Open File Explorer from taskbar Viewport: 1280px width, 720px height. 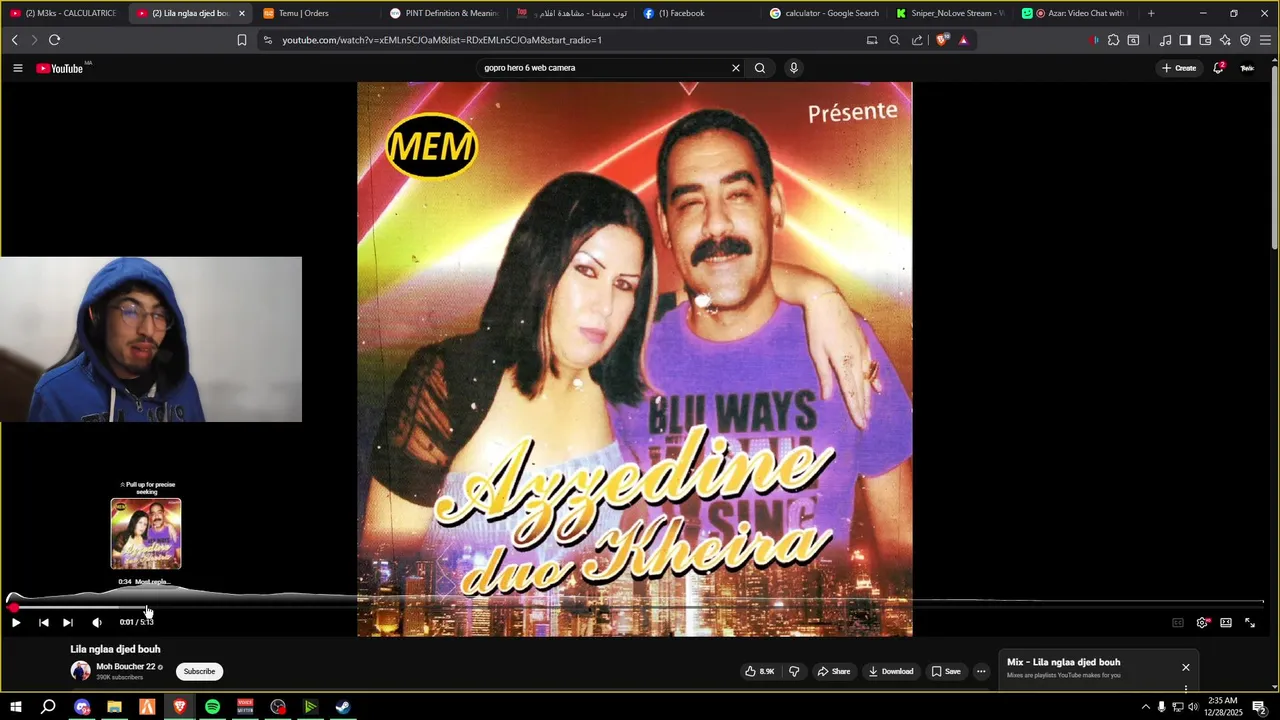(x=114, y=707)
